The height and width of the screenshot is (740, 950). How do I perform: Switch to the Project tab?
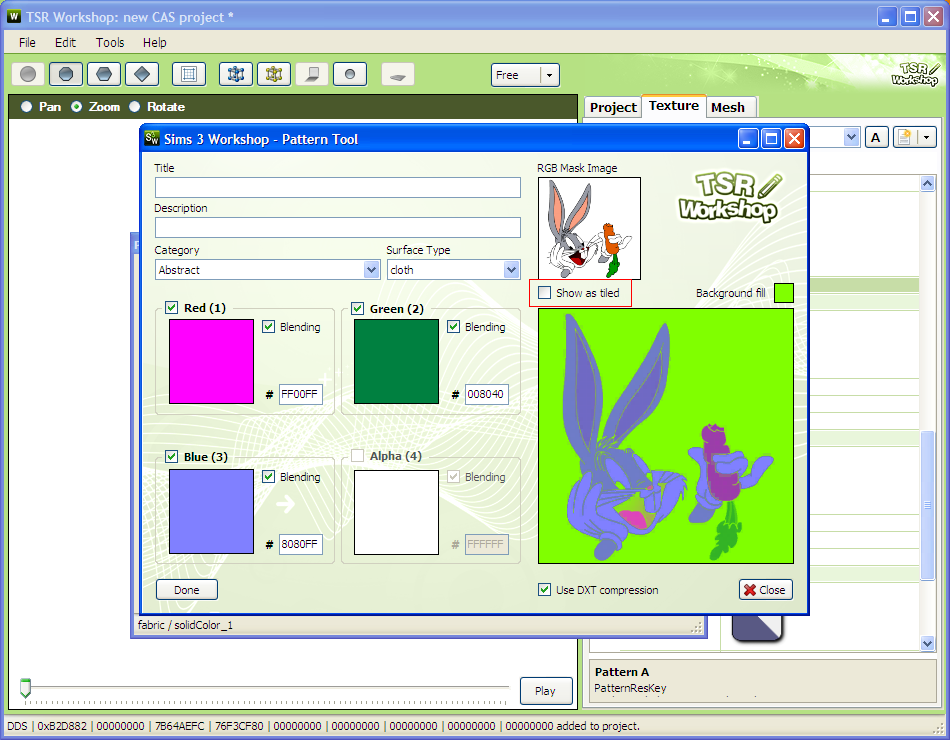tap(613, 107)
